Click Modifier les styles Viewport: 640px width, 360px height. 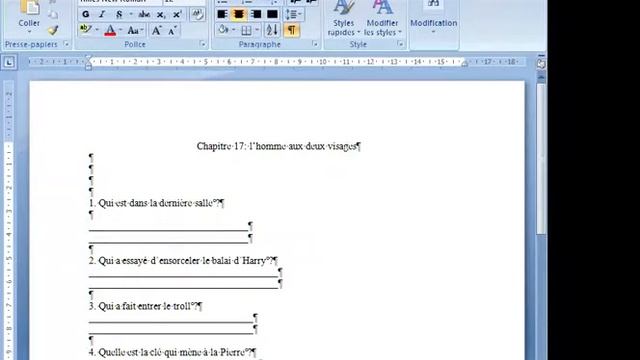(x=382, y=18)
